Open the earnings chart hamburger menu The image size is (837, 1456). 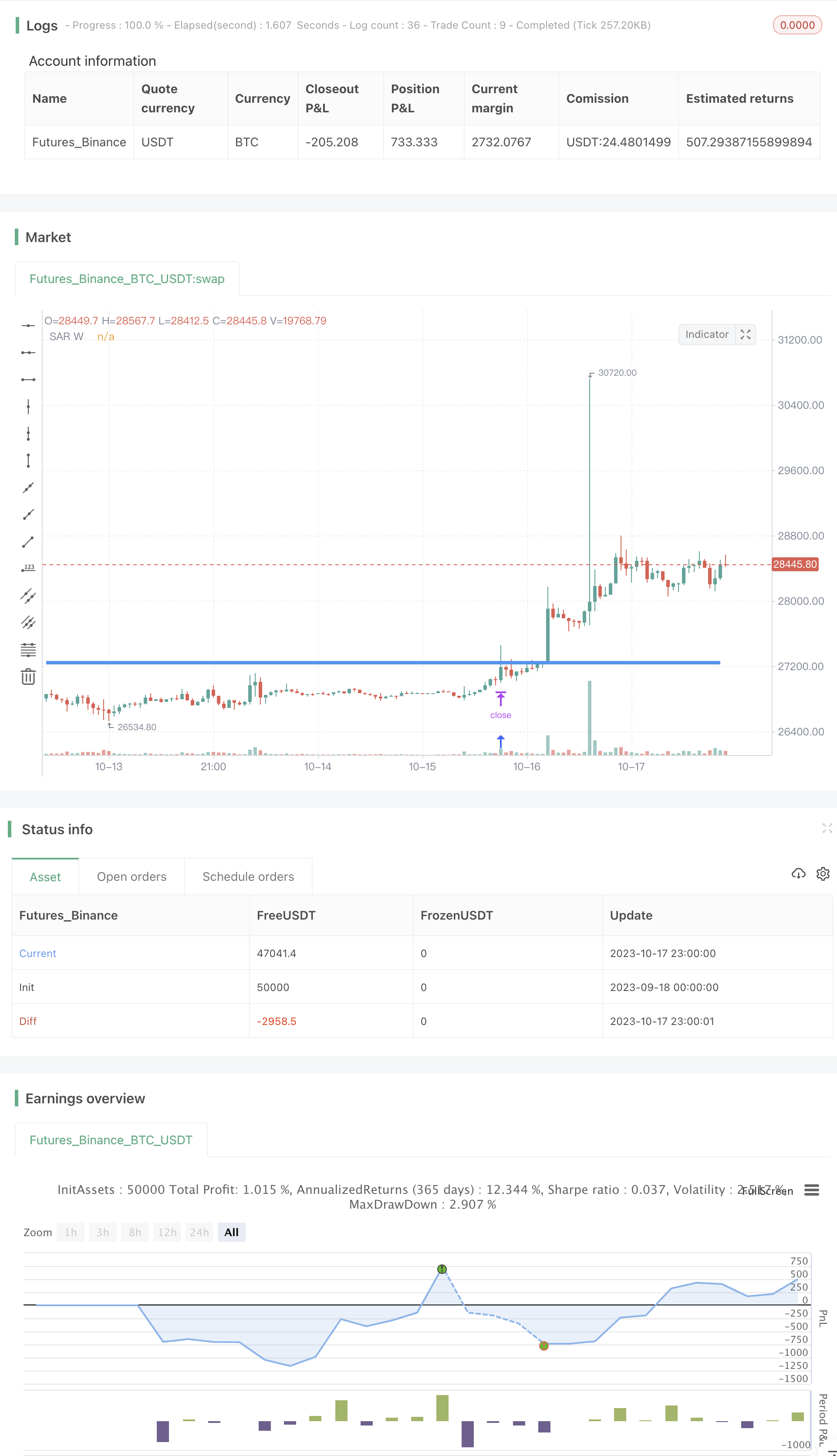811,1190
